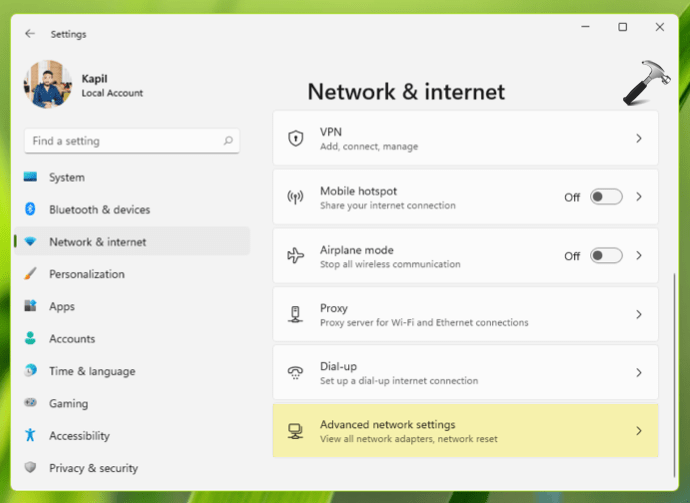
Task: Open Dial-up via its chevron arrow
Action: (639, 373)
